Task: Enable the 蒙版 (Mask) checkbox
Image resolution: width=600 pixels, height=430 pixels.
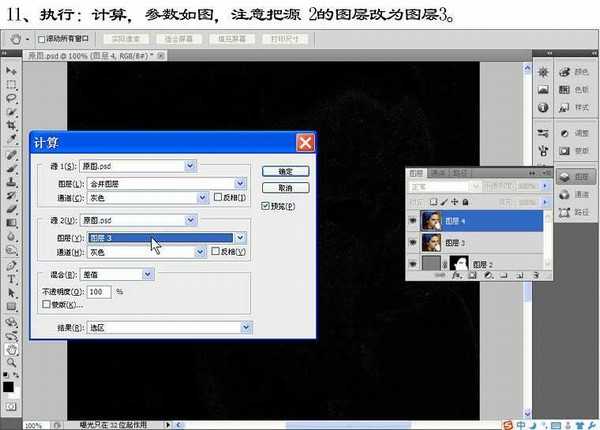Action: 44,305
